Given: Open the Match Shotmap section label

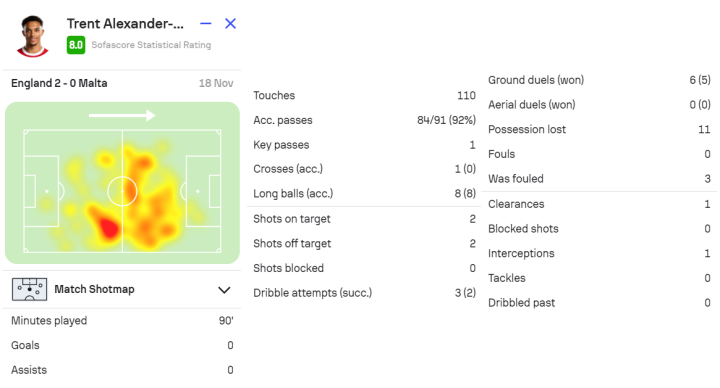Looking at the screenshot, I should click(x=94, y=289).
